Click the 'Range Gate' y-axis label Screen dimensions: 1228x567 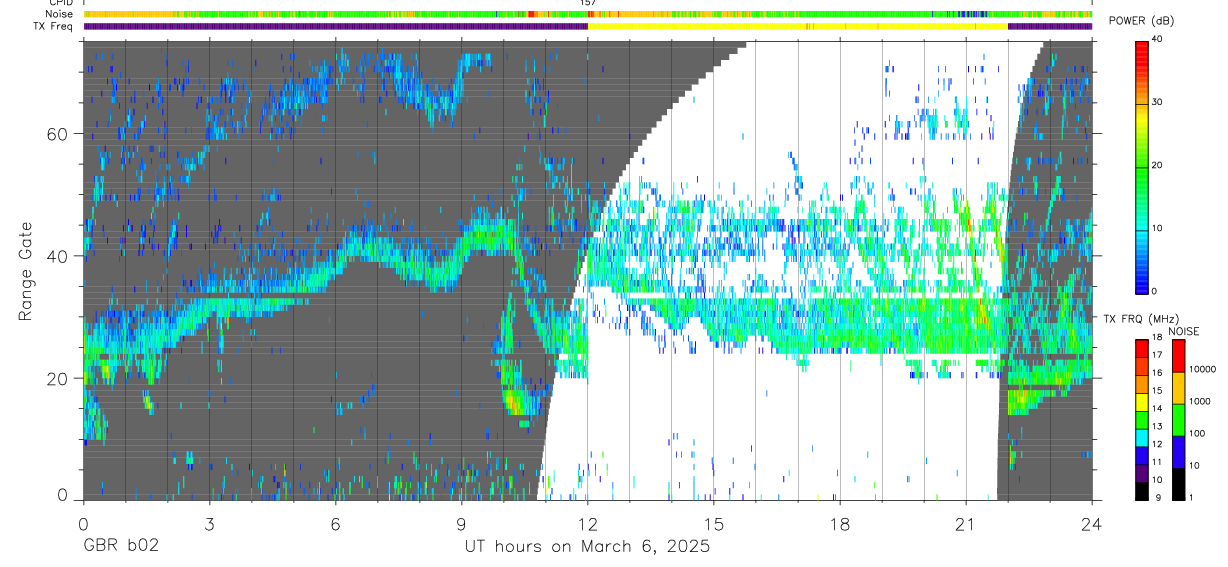pos(25,271)
